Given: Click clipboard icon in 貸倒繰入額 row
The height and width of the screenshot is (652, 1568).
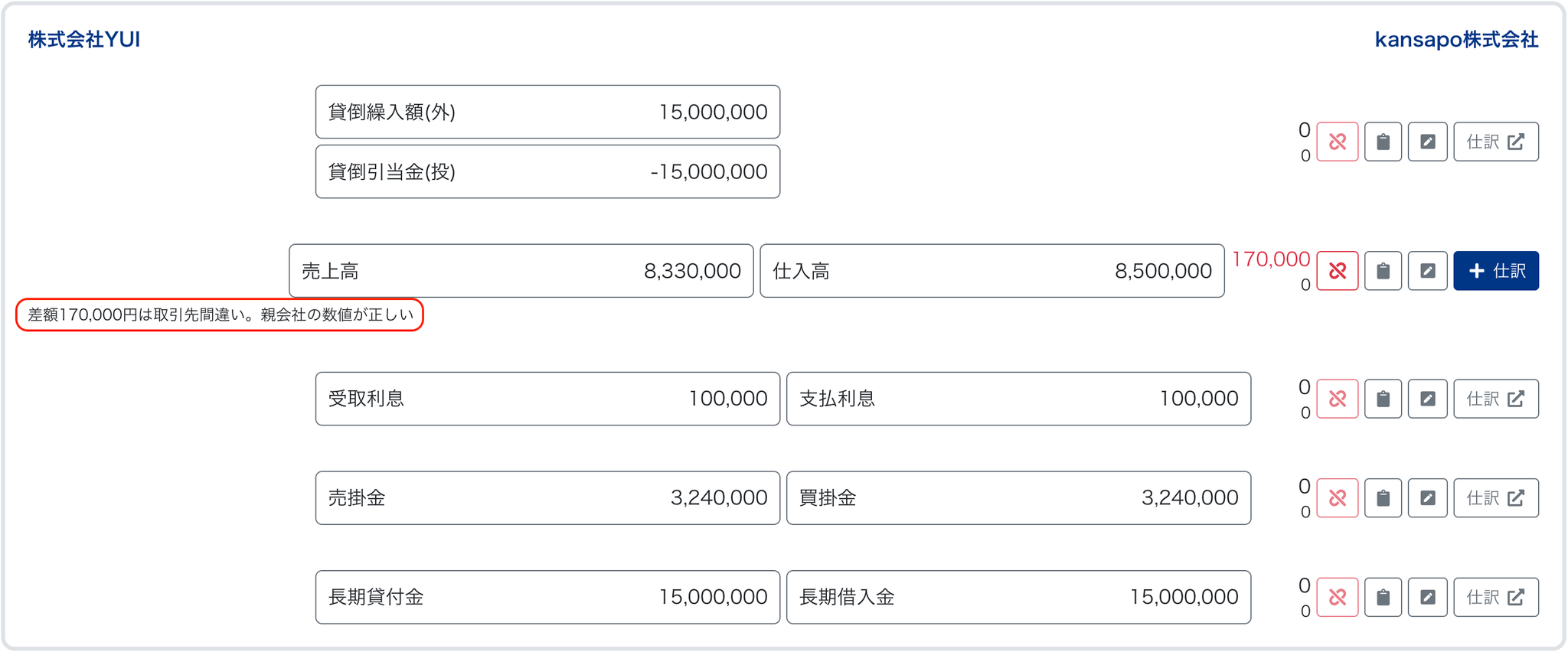Looking at the screenshot, I should click(x=1383, y=142).
